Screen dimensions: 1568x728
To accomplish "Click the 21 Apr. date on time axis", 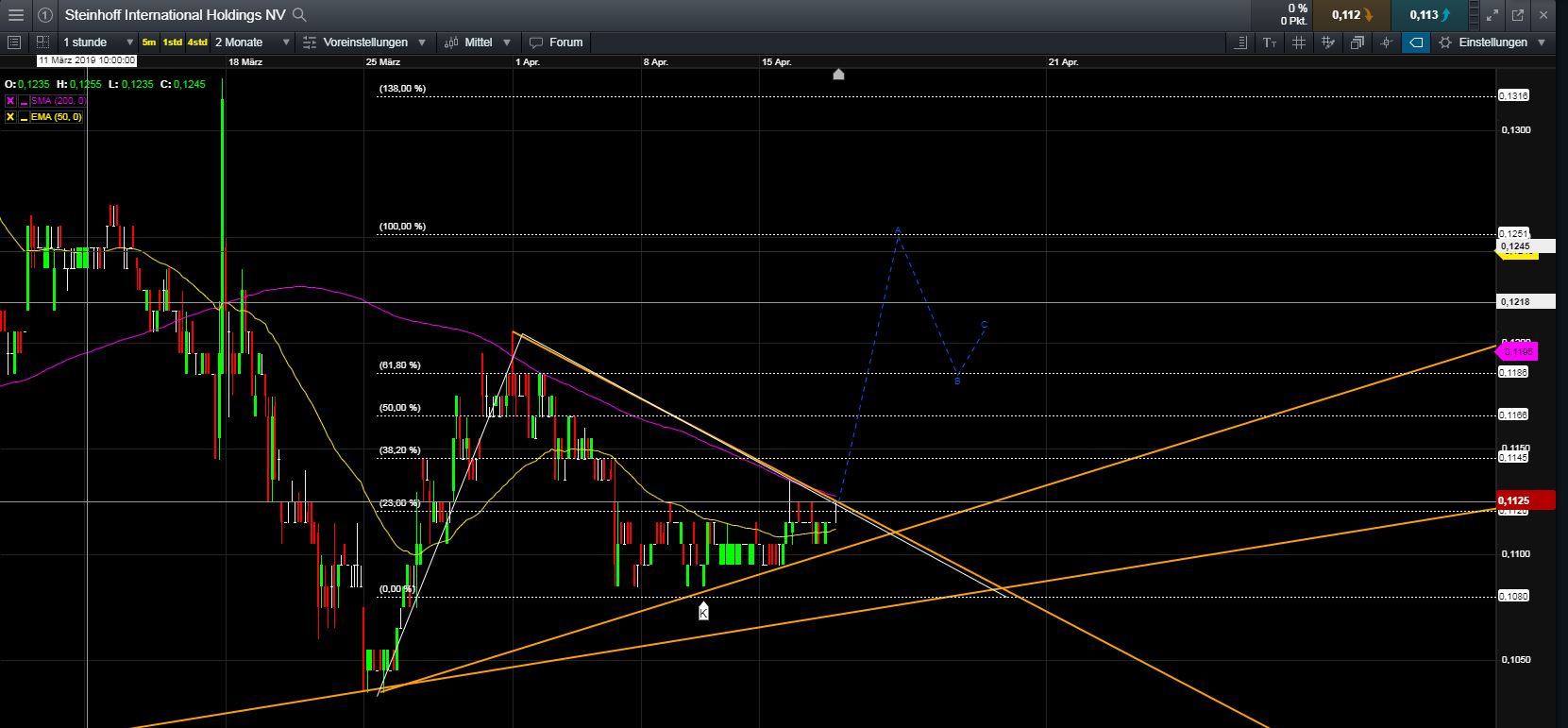I will pyautogui.click(x=1063, y=61).
